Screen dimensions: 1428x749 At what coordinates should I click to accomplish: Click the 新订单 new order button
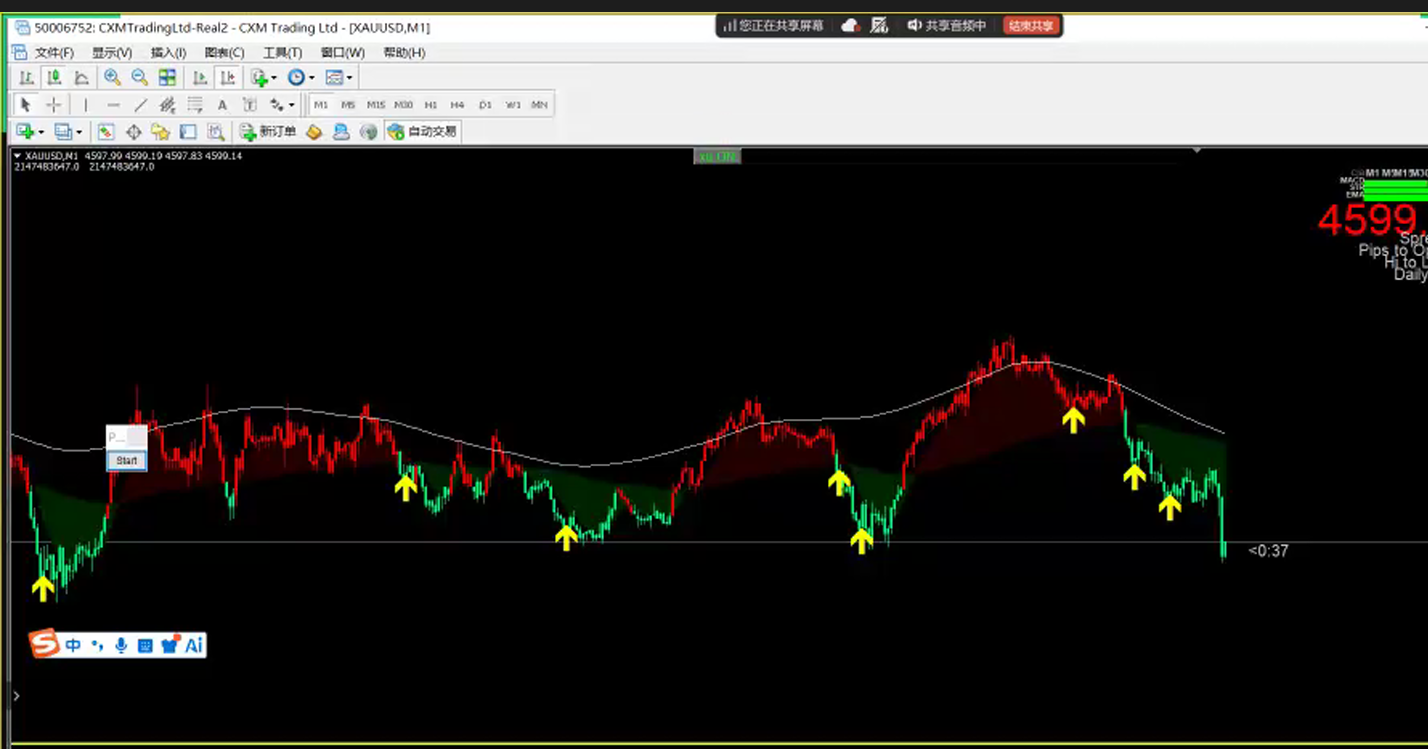click(x=268, y=131)
